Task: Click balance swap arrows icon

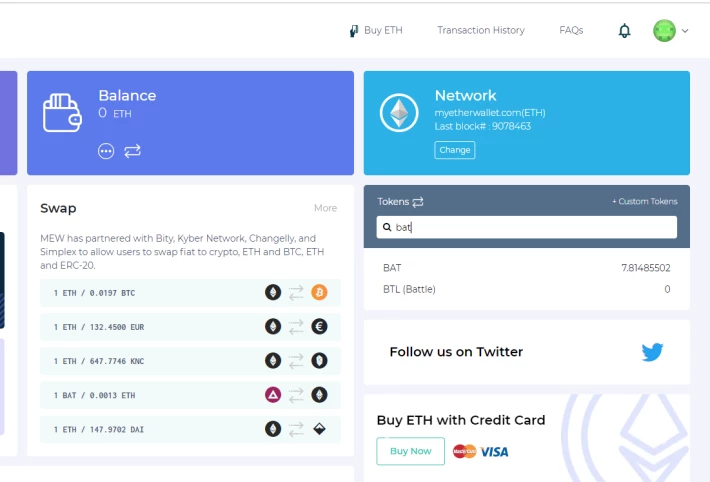Action: [132, 151]
